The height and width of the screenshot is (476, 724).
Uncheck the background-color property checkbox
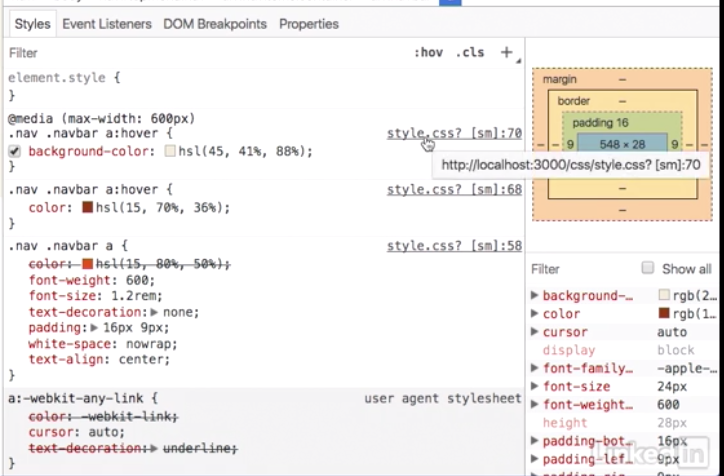[x=15, y=151]
